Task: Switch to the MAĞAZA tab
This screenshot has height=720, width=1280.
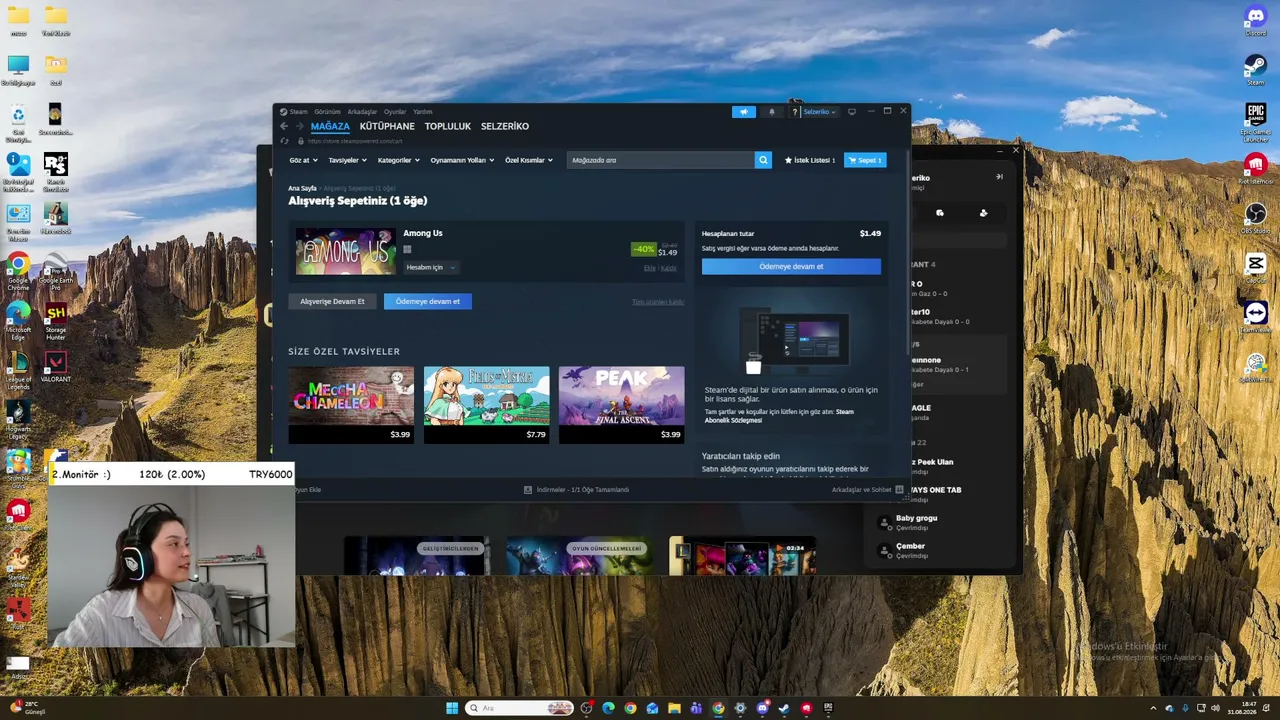Action: (x=330, y=127)
